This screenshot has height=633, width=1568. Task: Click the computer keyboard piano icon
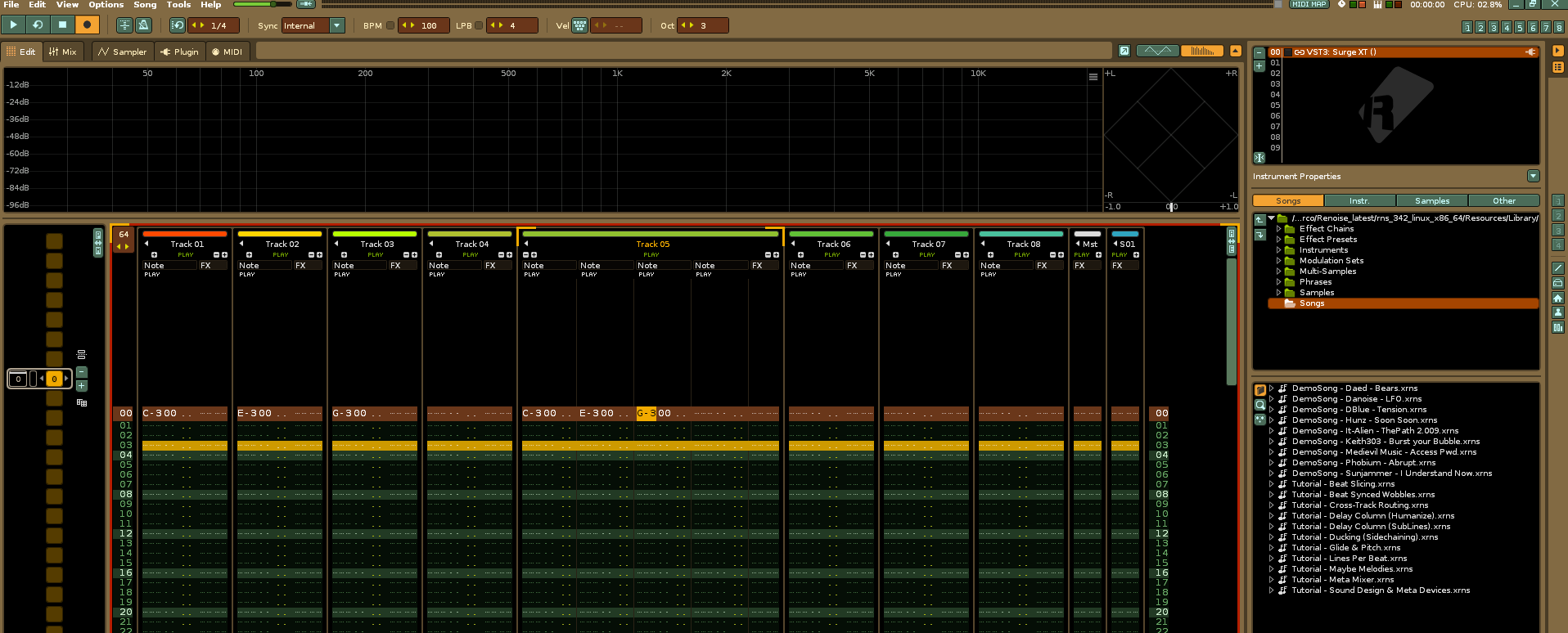1377,5
